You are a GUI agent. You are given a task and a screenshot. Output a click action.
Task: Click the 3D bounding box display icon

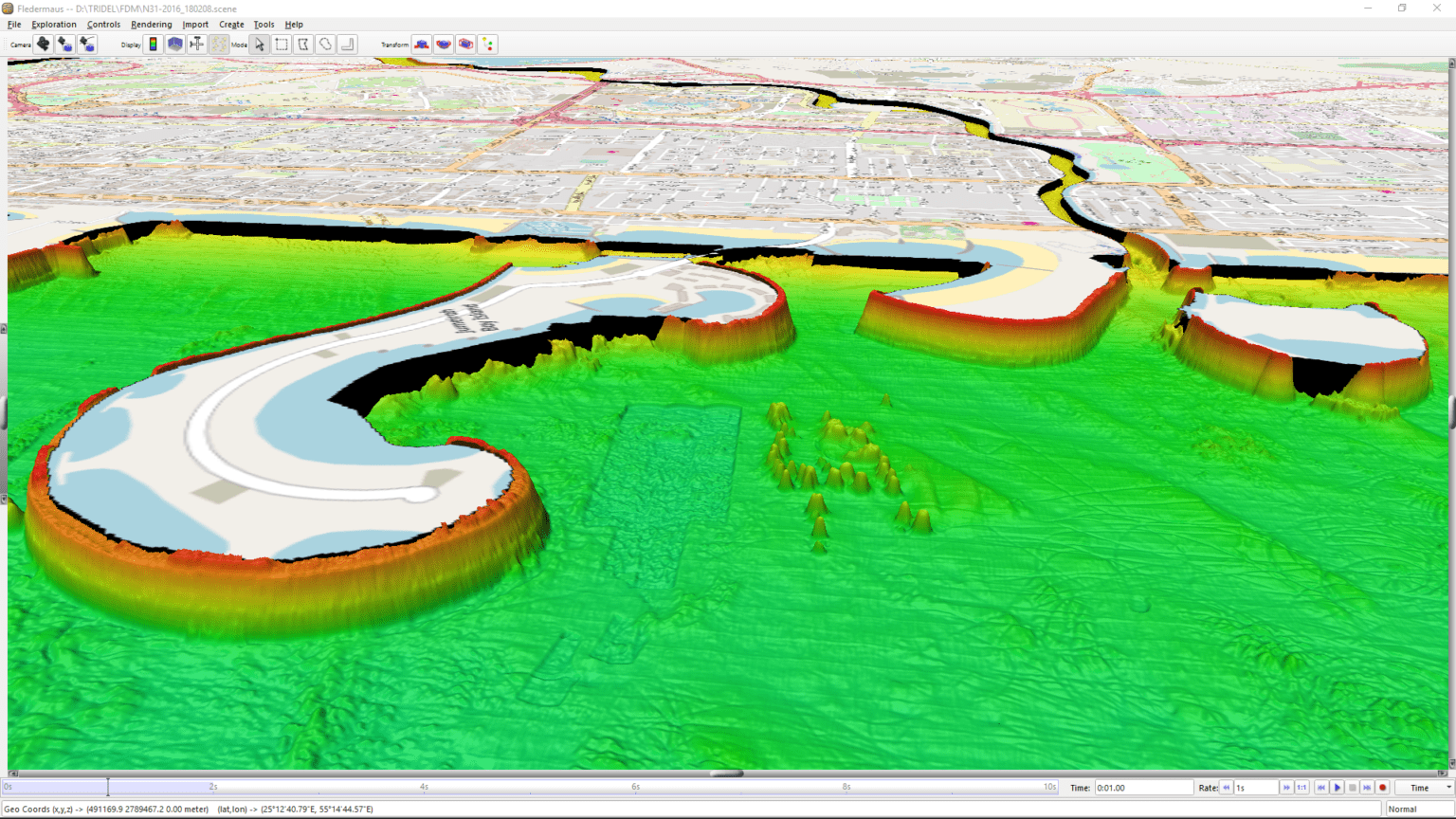pyautogui.click(x=176, y=44)
